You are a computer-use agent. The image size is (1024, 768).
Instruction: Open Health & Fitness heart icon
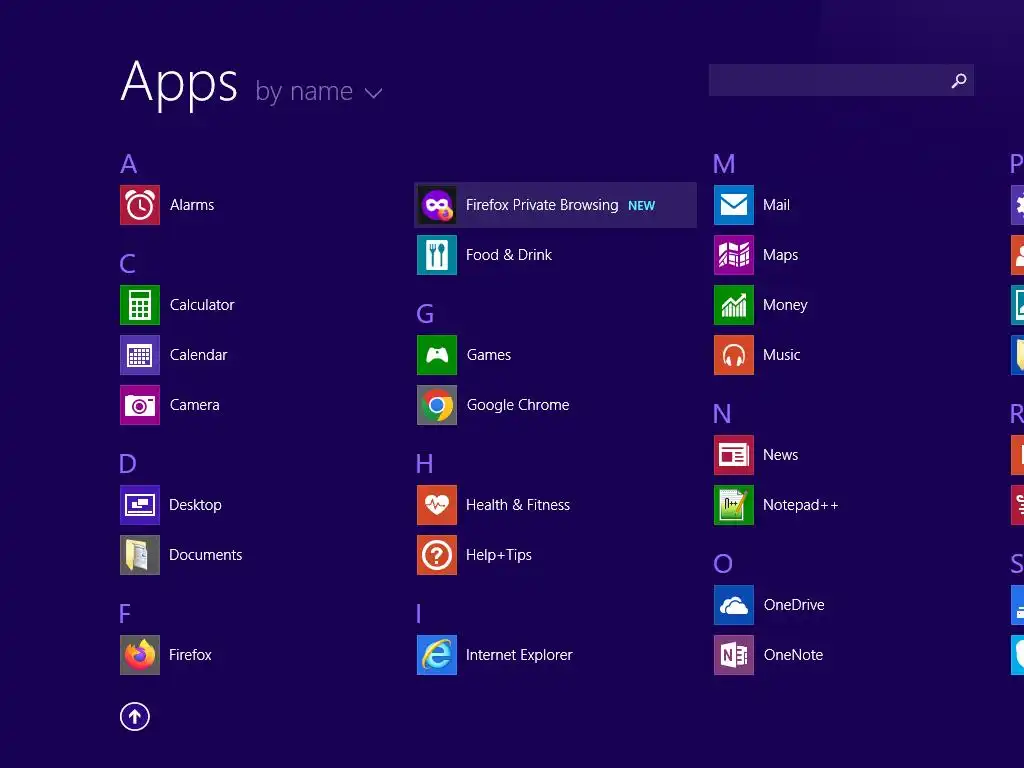coord(437,505)
